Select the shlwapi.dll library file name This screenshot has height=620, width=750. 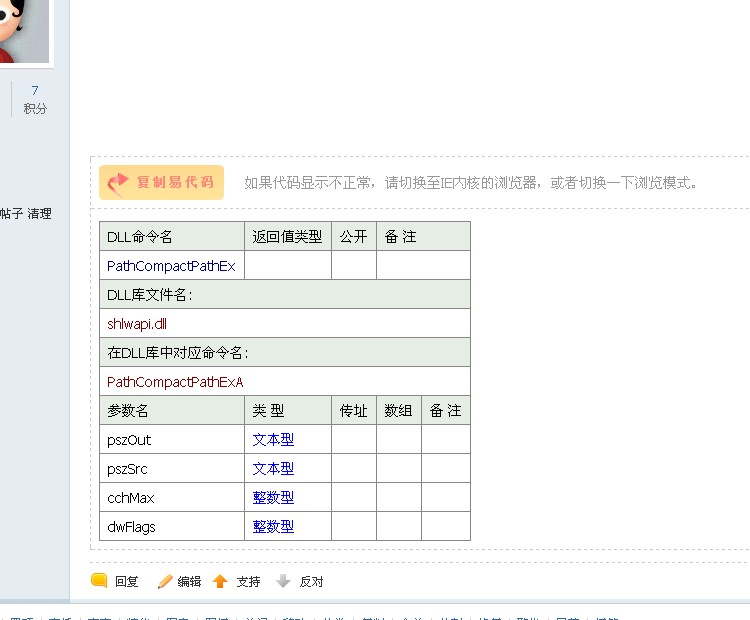(x=137, y=324)
